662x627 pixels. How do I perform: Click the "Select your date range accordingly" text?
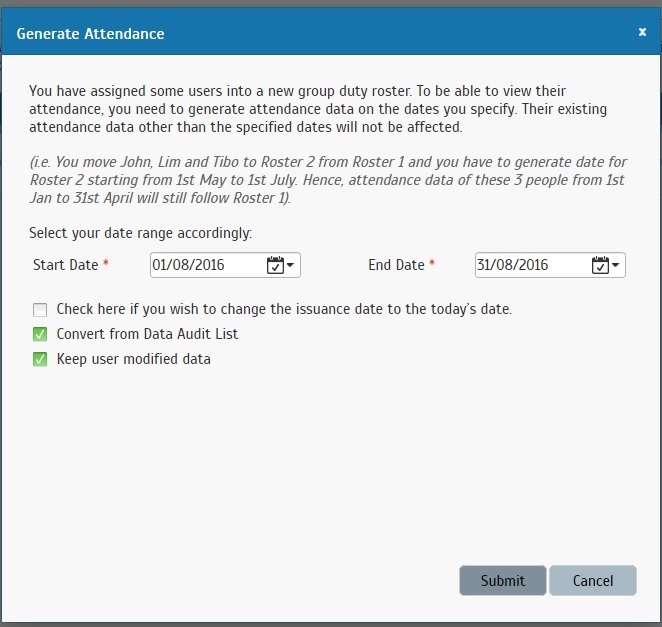141,233
